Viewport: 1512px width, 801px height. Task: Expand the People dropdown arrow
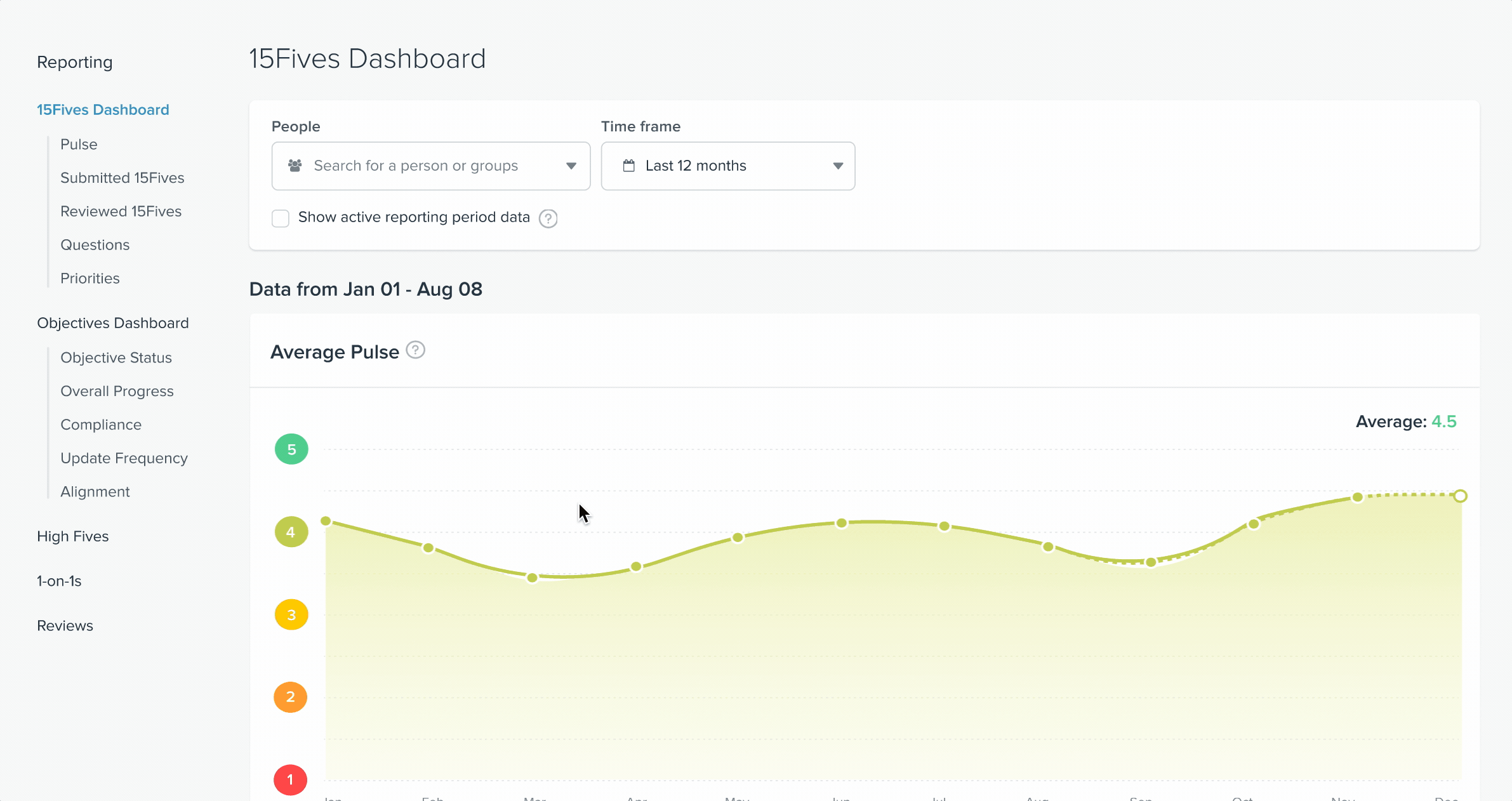tap(571, 166)
